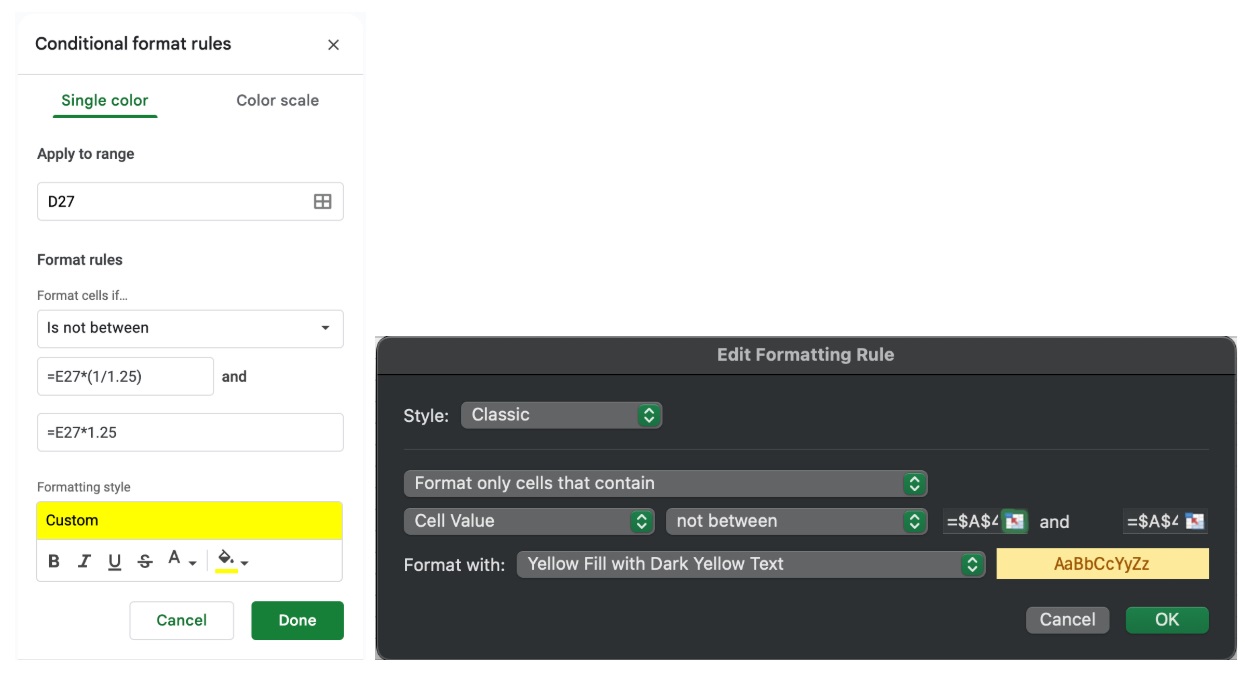The height and width of the screenshot is (674, 1245).
Task: Open the text color picker
Action: point(181,561)
